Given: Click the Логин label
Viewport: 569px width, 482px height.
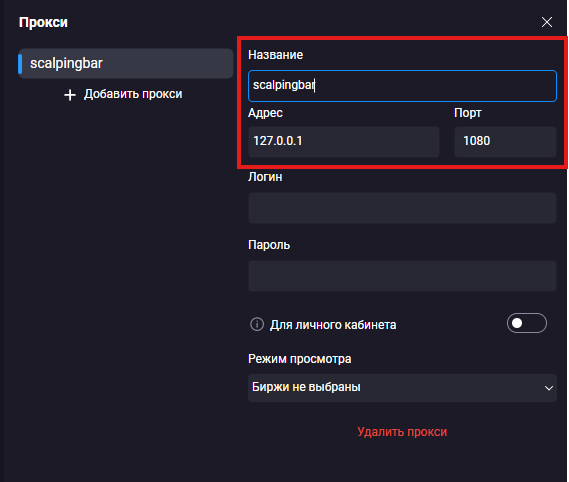Looking at the screenshot, I should point(265,177).
